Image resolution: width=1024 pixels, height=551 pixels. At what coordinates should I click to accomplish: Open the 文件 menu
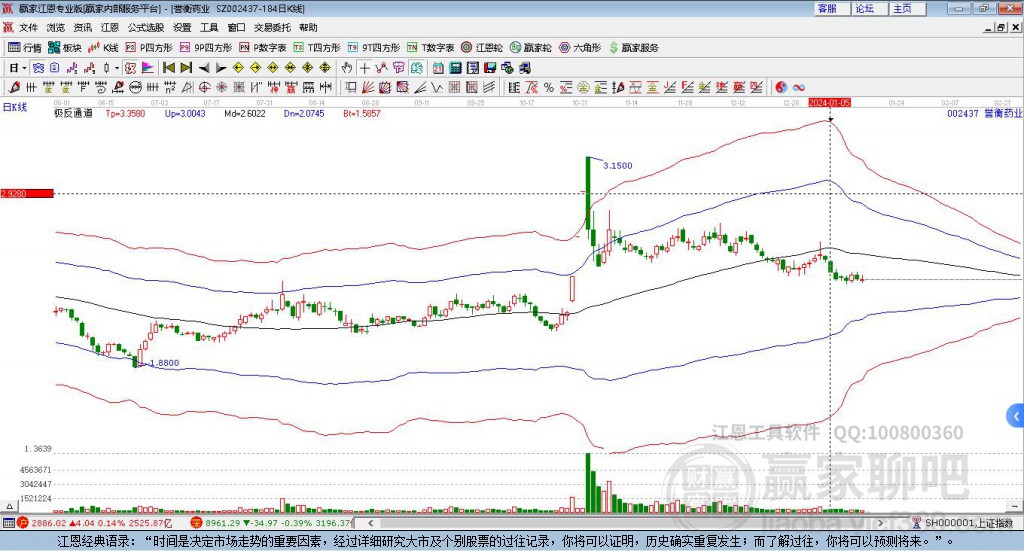pos(28,27)
